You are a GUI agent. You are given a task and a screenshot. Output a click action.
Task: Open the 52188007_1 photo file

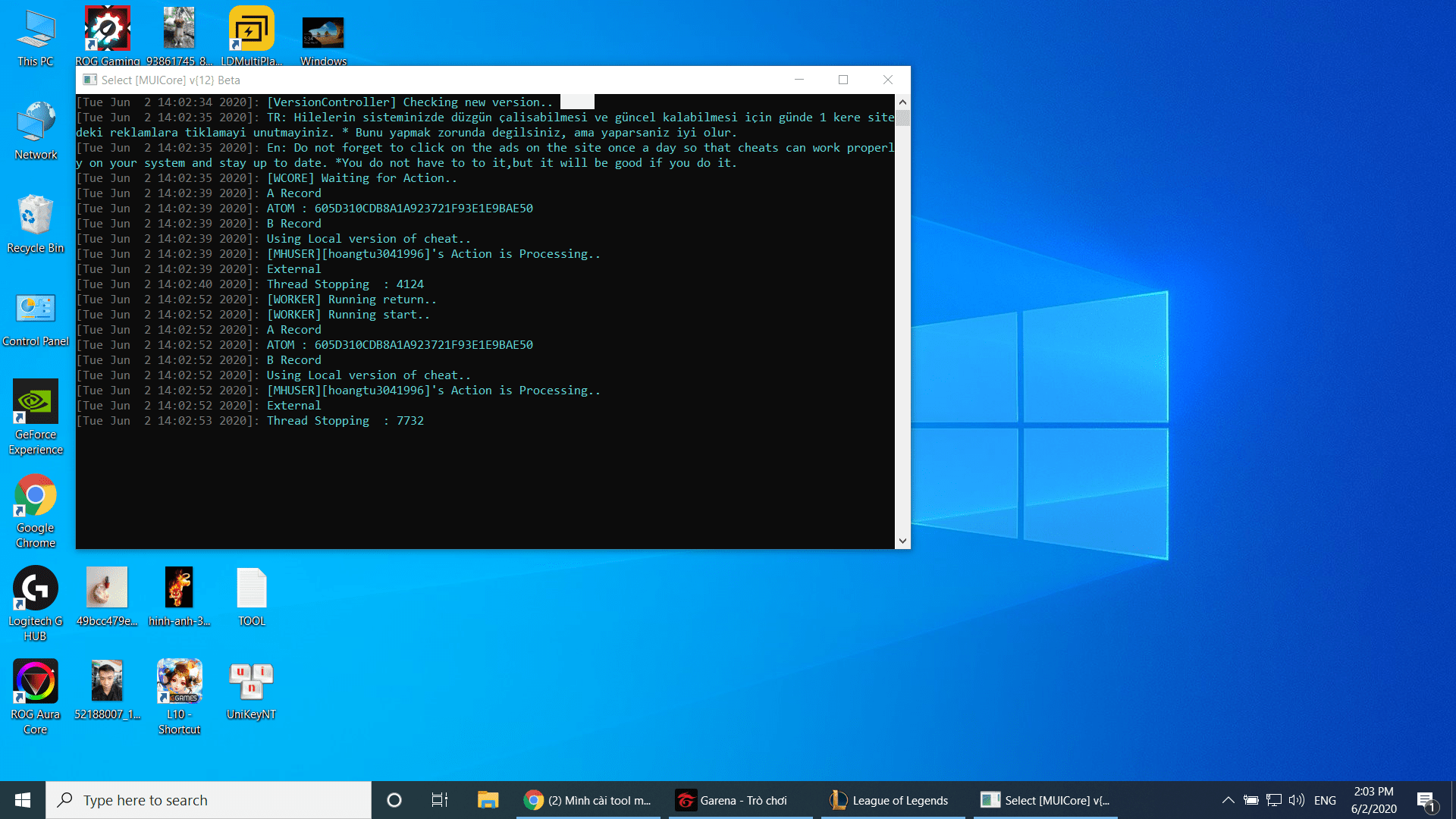pos(107,690)
